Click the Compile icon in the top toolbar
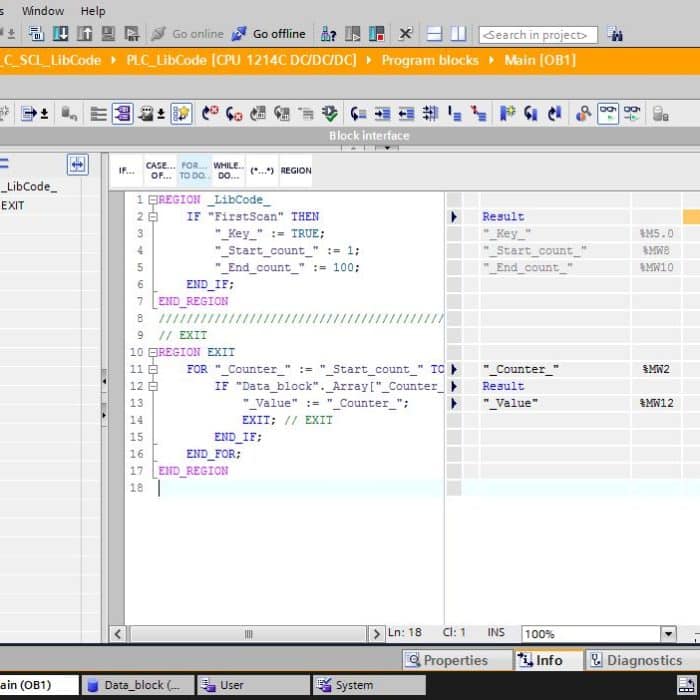 (36, 33)
